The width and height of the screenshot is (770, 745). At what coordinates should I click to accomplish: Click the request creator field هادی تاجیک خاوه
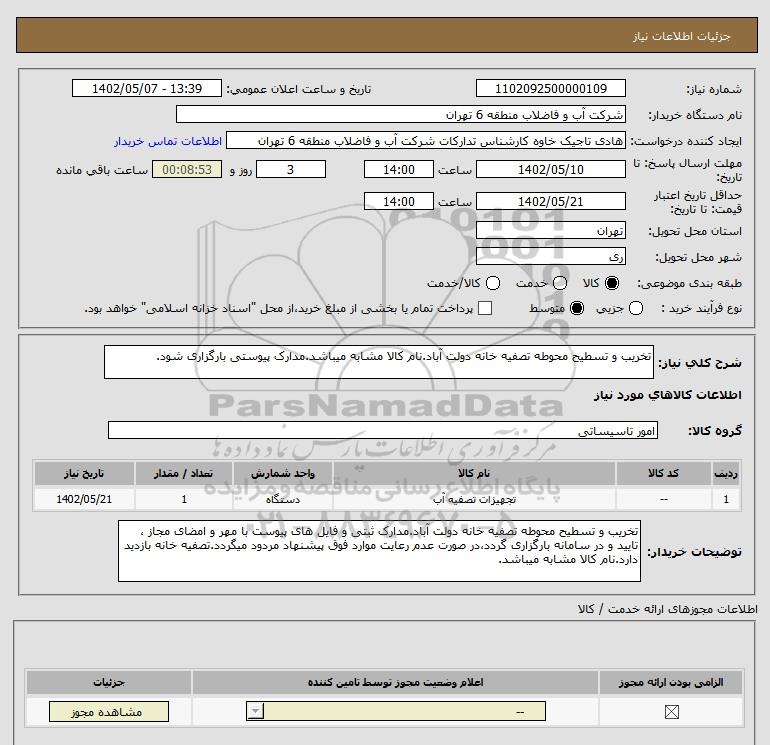[x=426, y=141]
